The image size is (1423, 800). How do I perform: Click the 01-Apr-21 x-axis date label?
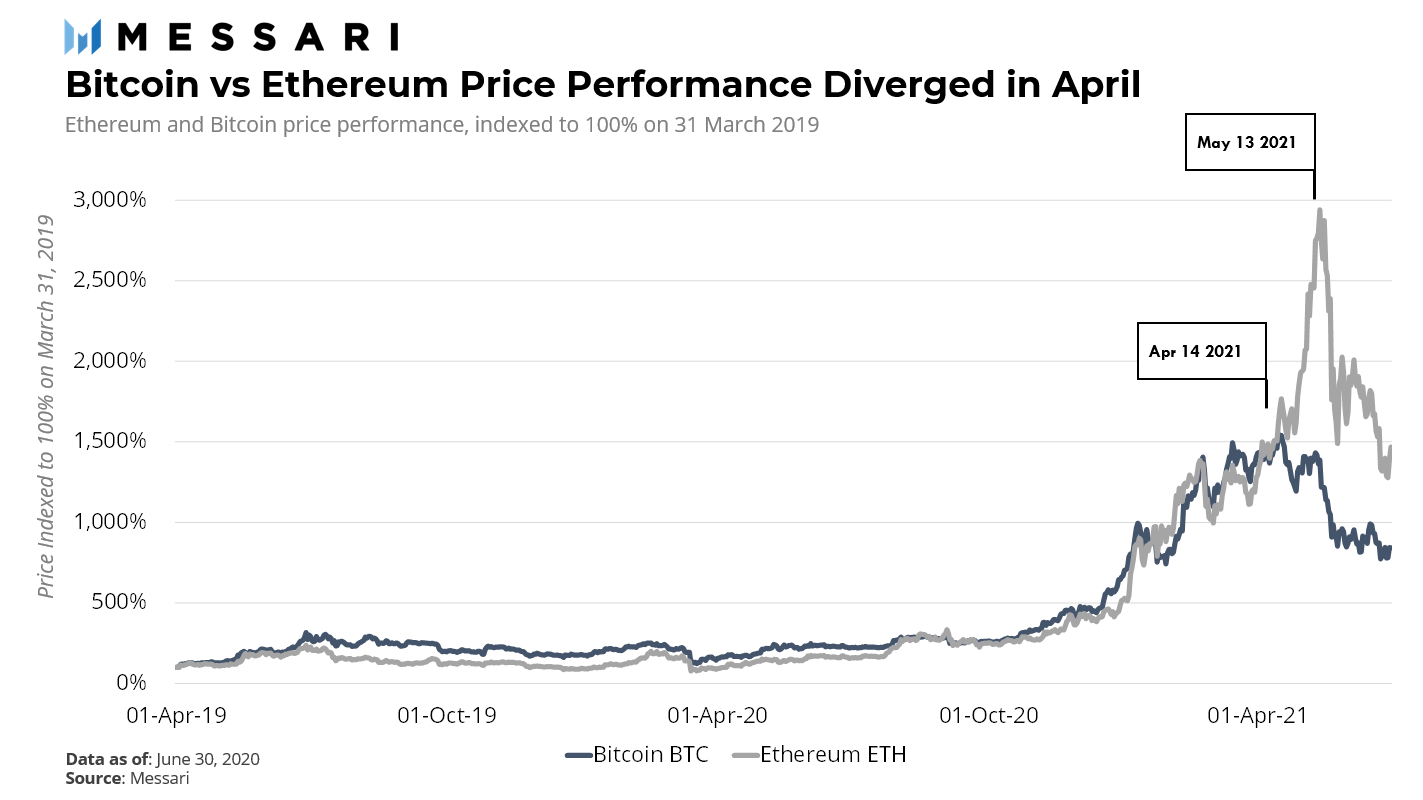click(x=1258, y=716)
